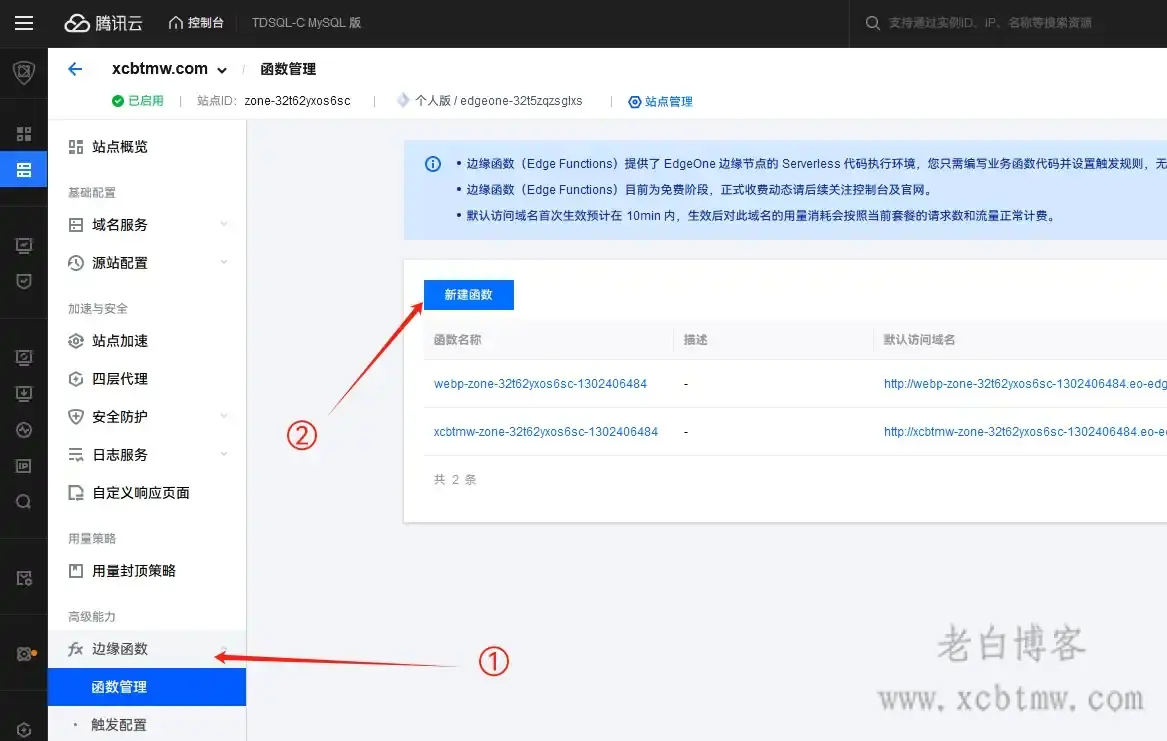Select the 站点加速 sidebar item
Viewport: 1167px width, 741px height.
point(119,340)
